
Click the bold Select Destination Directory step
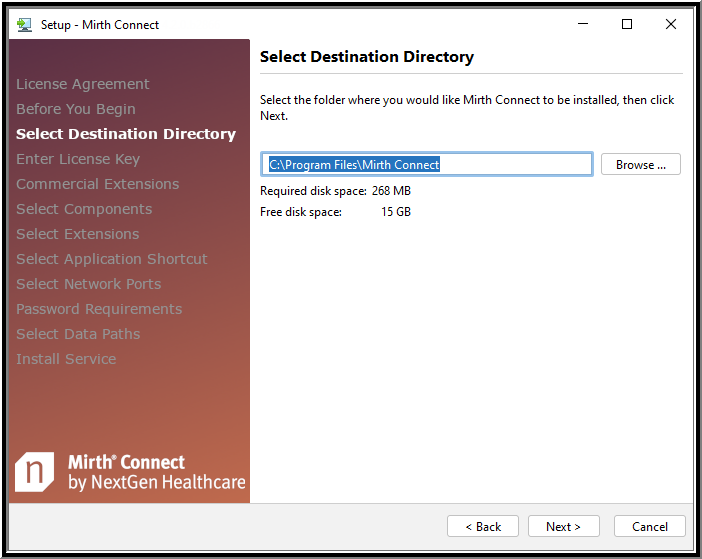pos(126,134)
